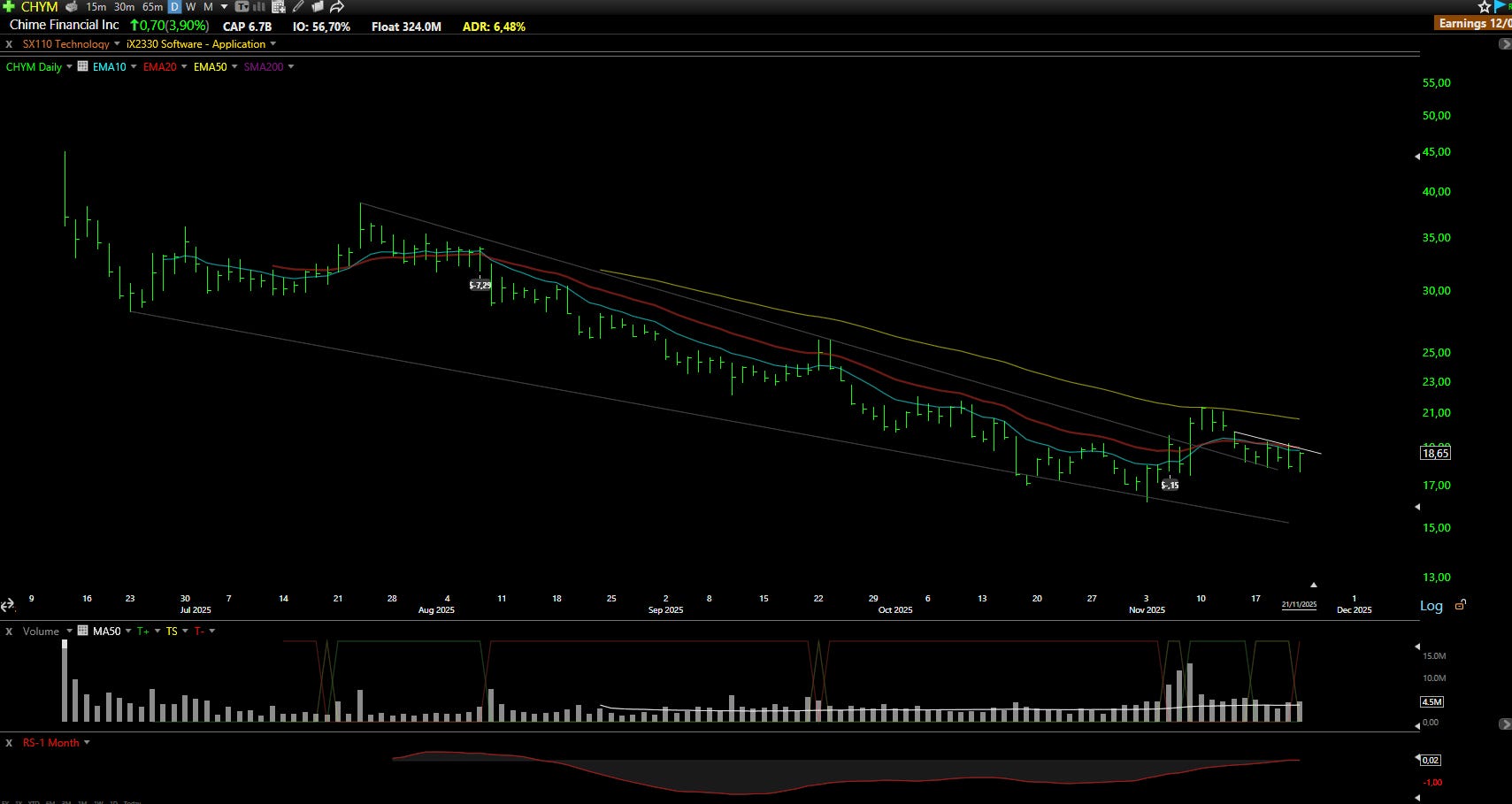Open the MA50 dropdown arrow
Image resolution: width=1512 pixels, height=804 pixels.
click(128, 631)
